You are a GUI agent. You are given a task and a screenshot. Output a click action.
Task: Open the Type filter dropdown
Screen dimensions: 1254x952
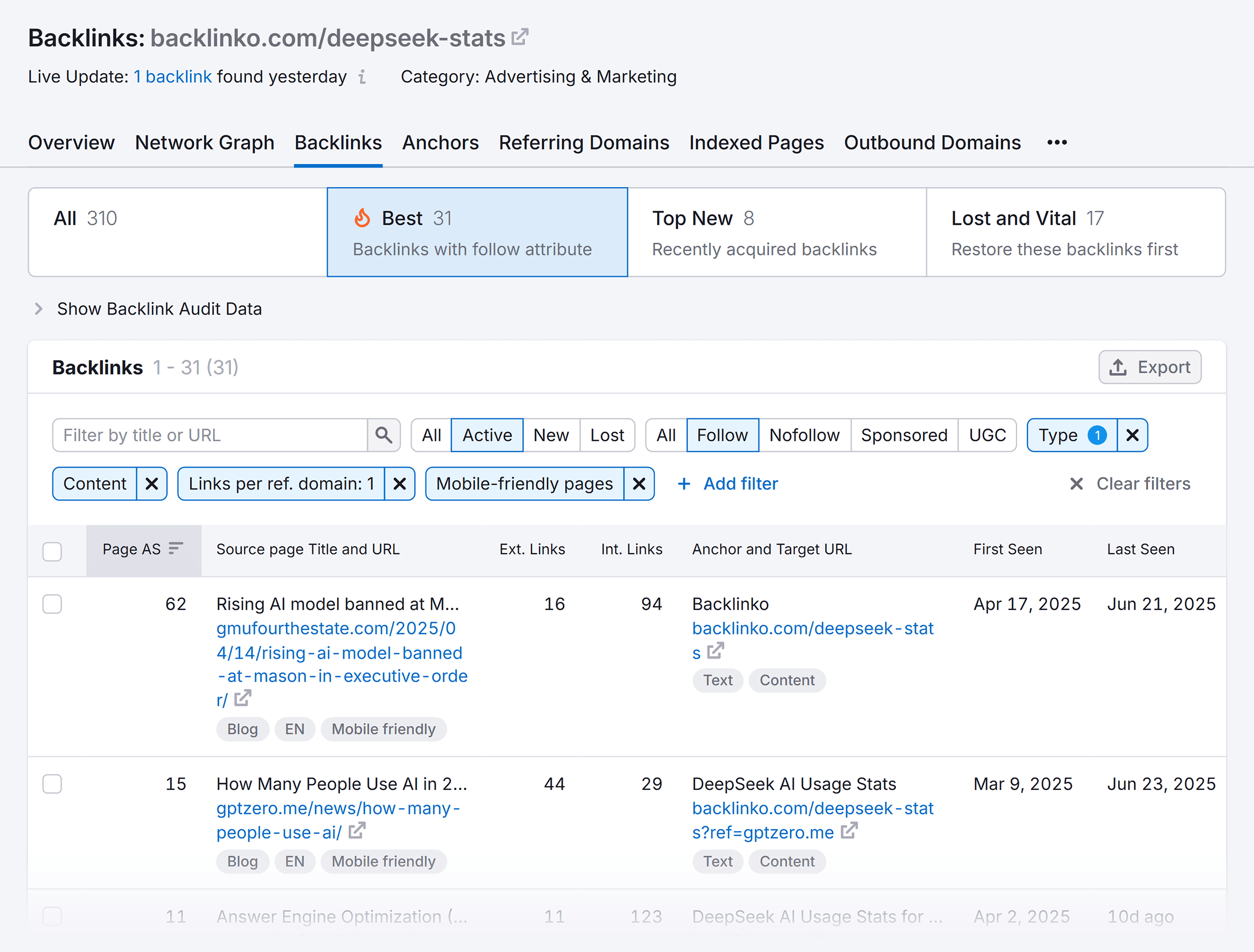coord(1072,435)
